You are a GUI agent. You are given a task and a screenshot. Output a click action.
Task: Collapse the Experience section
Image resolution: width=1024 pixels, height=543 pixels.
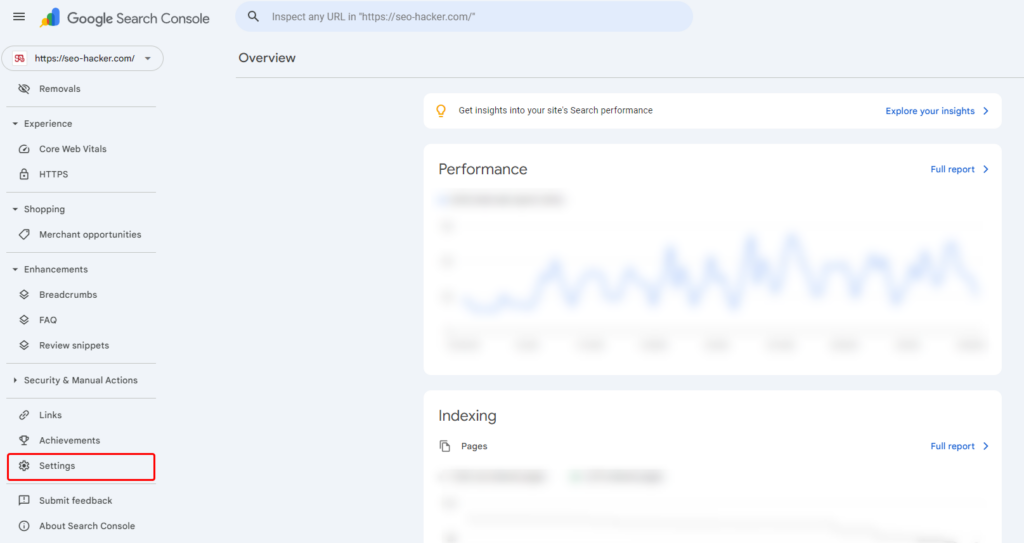pos(15,124)
